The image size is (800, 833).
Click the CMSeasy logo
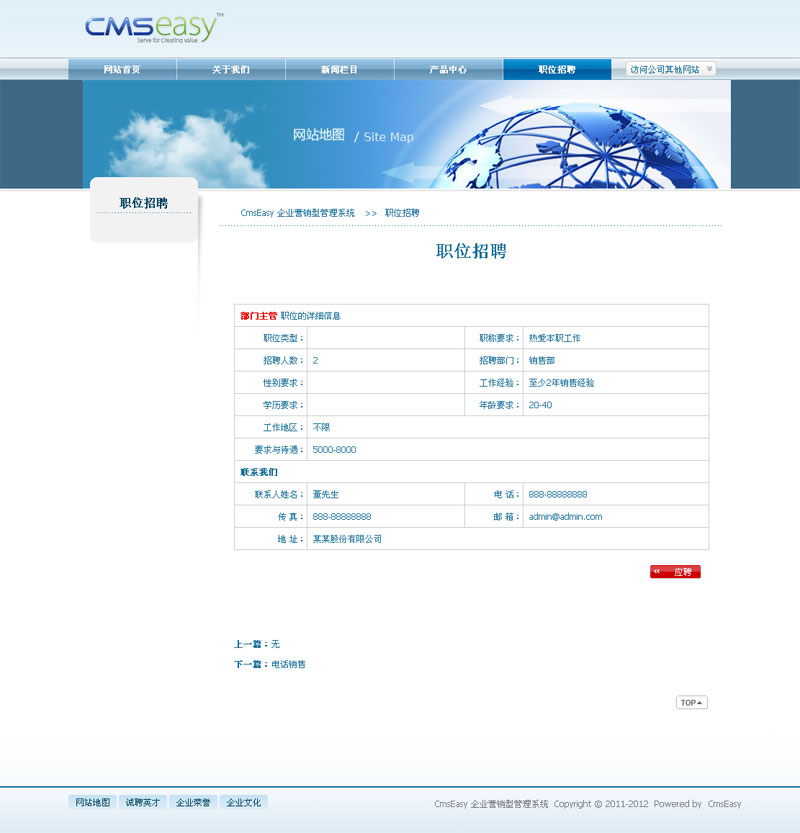click(152, 28)
